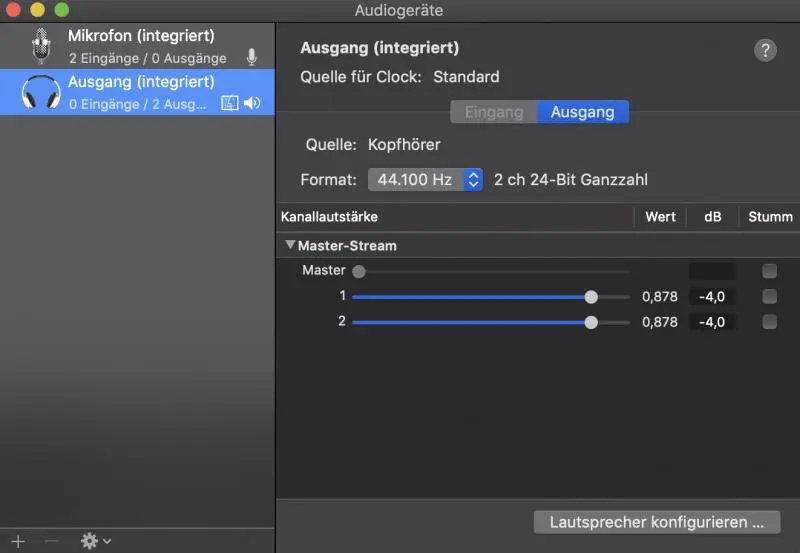Click the Finder system-sound indicator icon

(x=230, y=103)
